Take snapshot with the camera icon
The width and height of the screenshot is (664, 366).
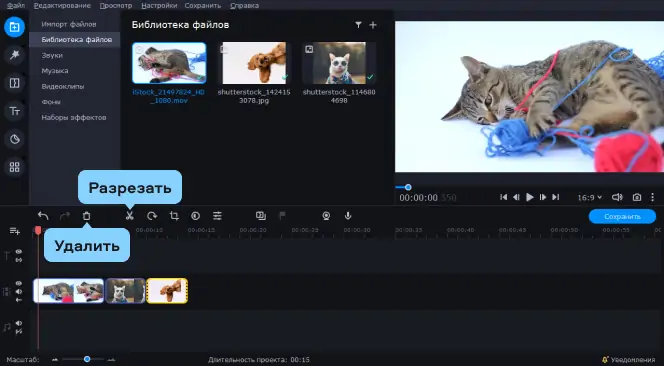(637, 197)
